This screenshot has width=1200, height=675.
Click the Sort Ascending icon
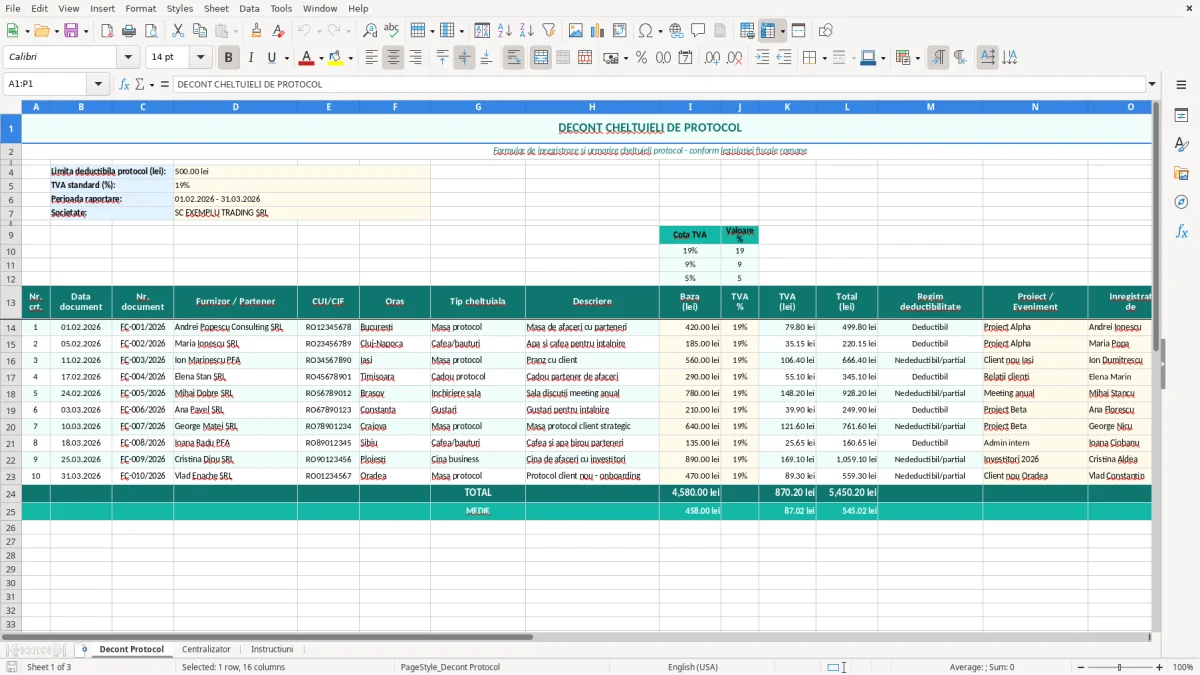(x=505, y=31)
